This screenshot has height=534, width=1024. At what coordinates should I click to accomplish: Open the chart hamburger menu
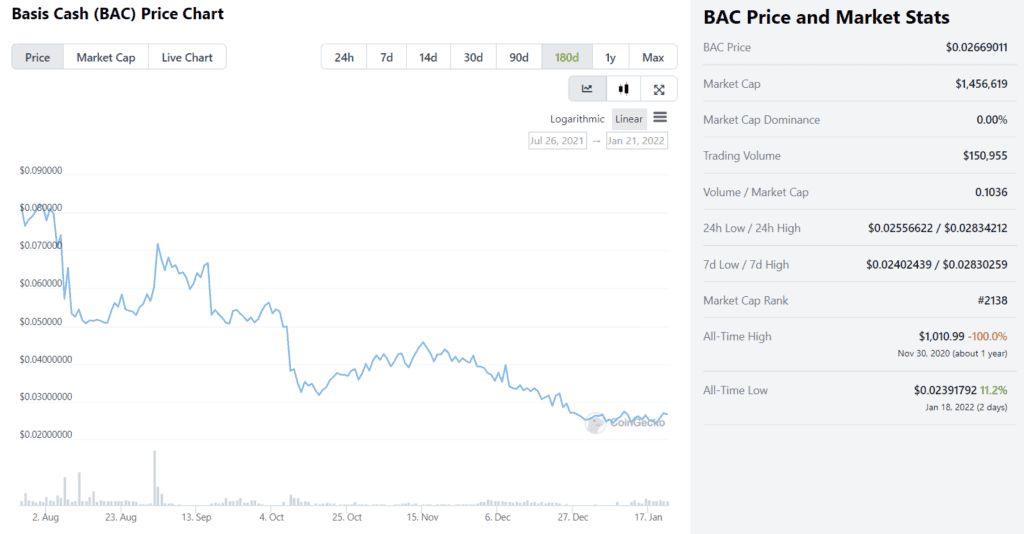tap(660, 118)
